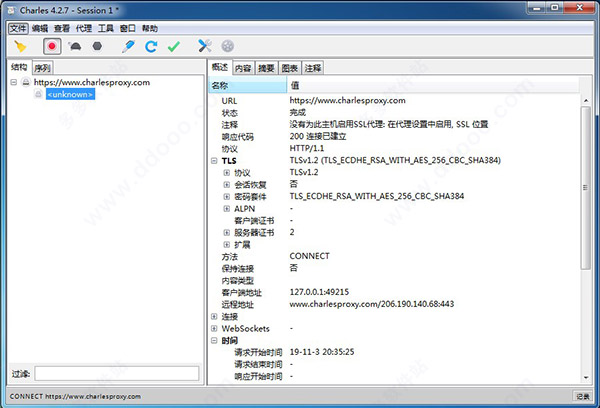Select the 客户端证书 row

tap(394, 220)
